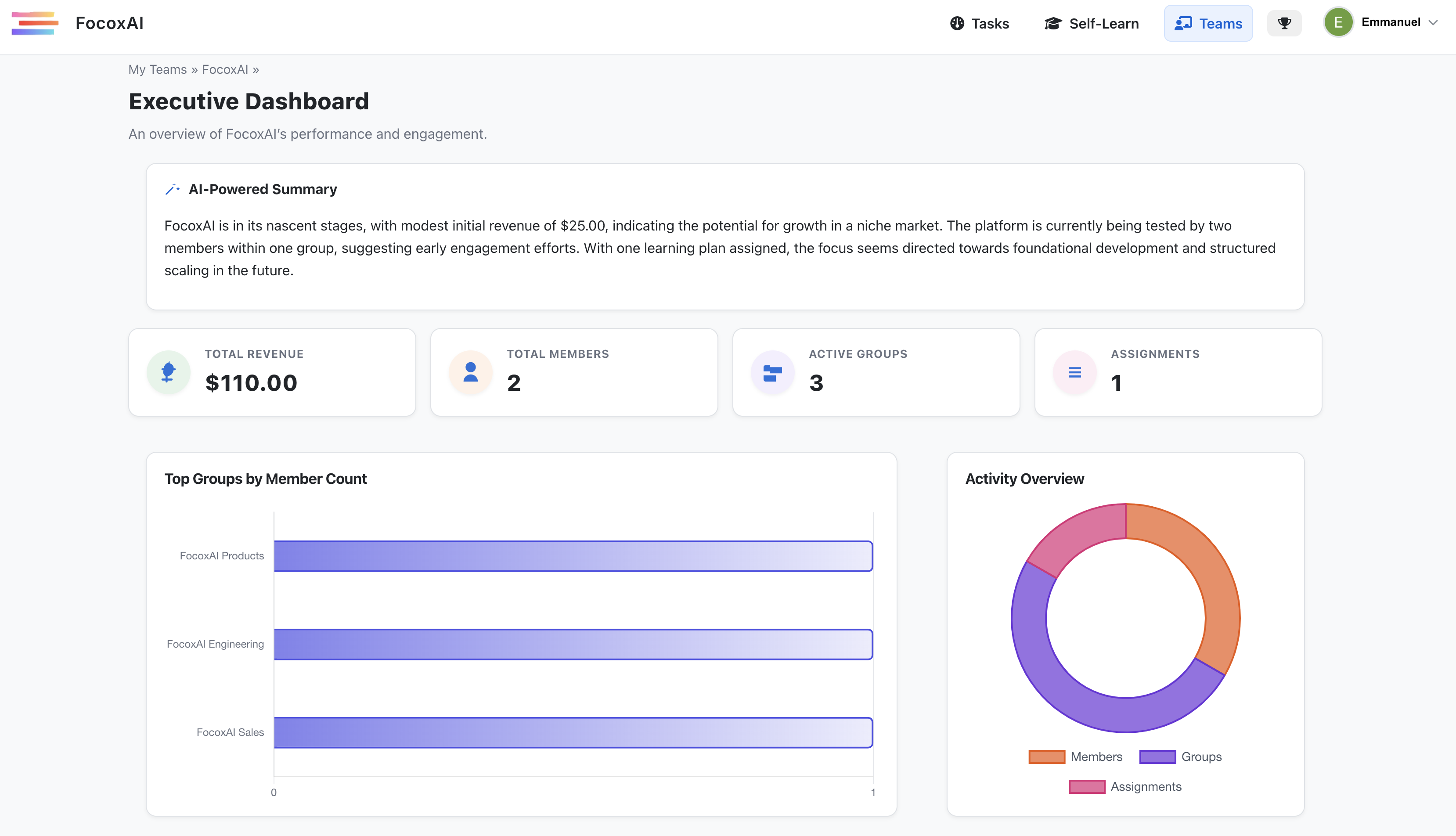This screenshot has height=836, width=1456.
Task: Click the Teams icon in the navbar
Action: [x=1183, y=24]
